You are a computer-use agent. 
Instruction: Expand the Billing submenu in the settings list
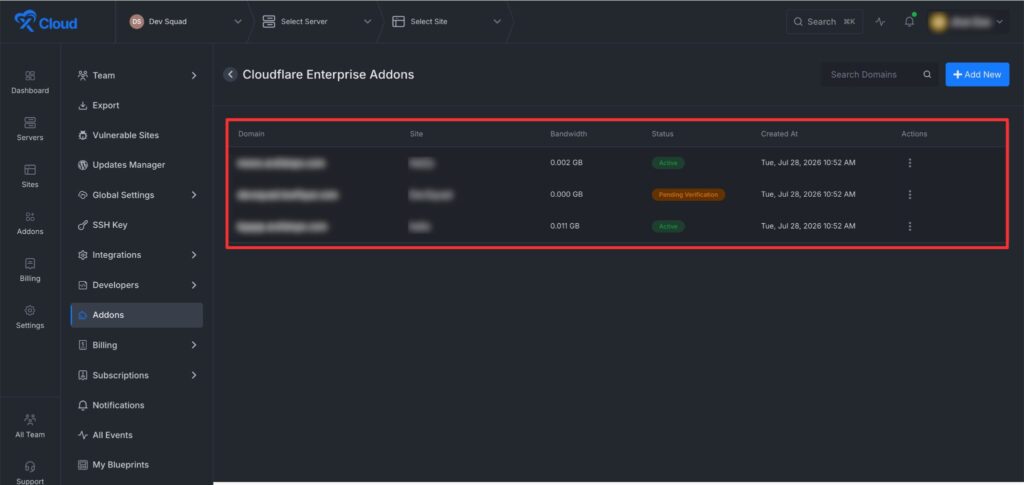coord(194,345)
